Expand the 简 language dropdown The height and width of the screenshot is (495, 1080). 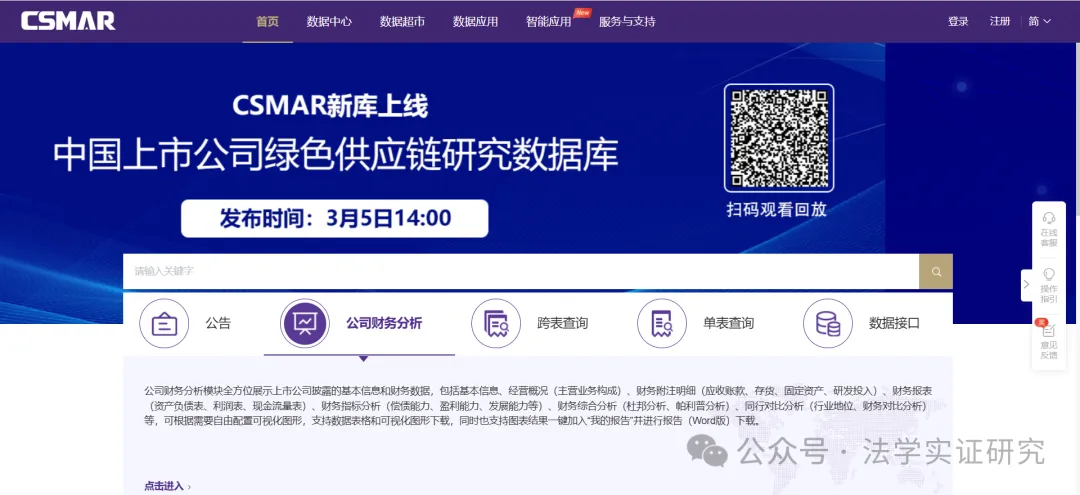[x=1039, y=21]
